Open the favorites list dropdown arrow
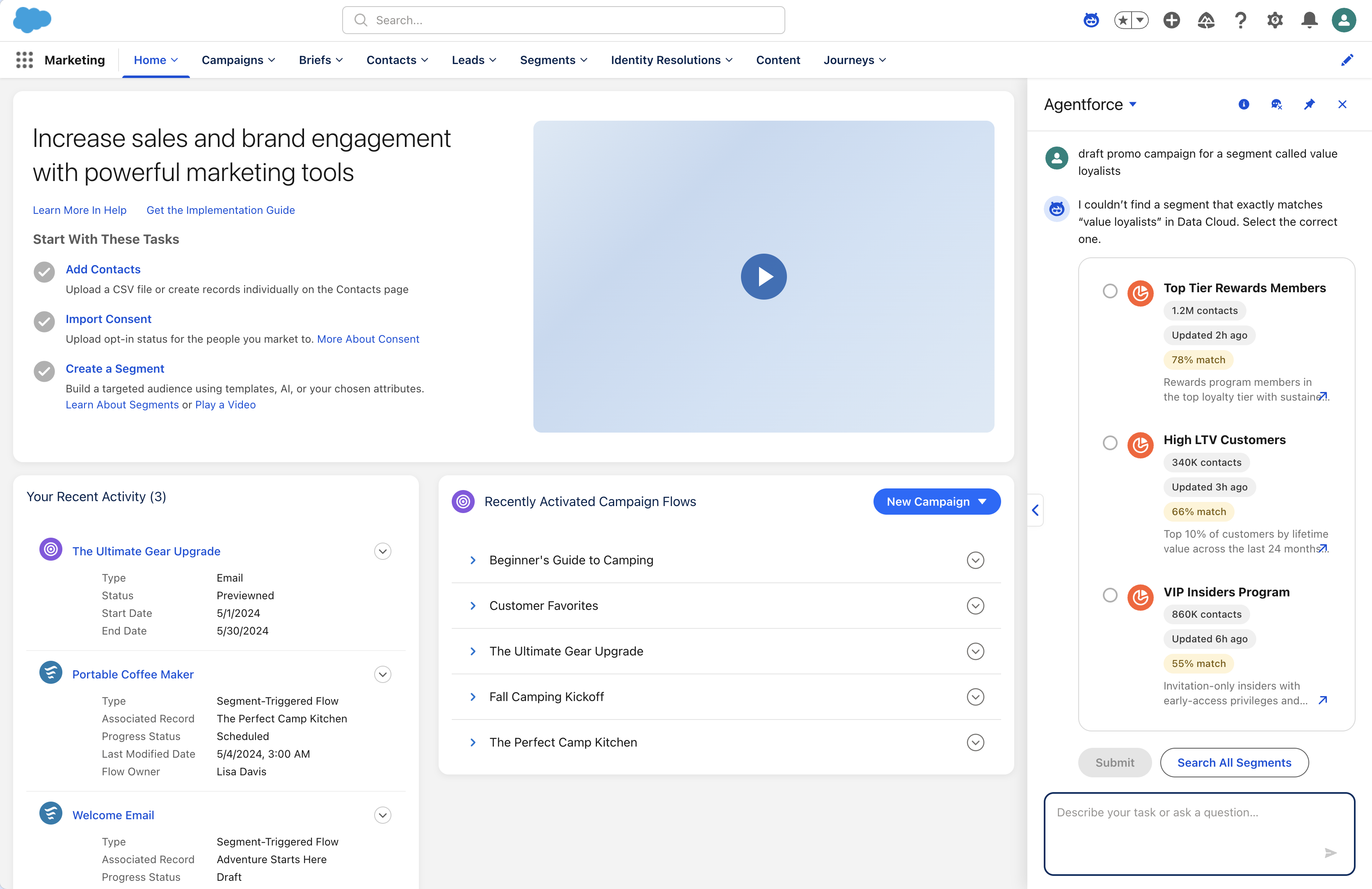1372x889 pixels. [1140, 20]
